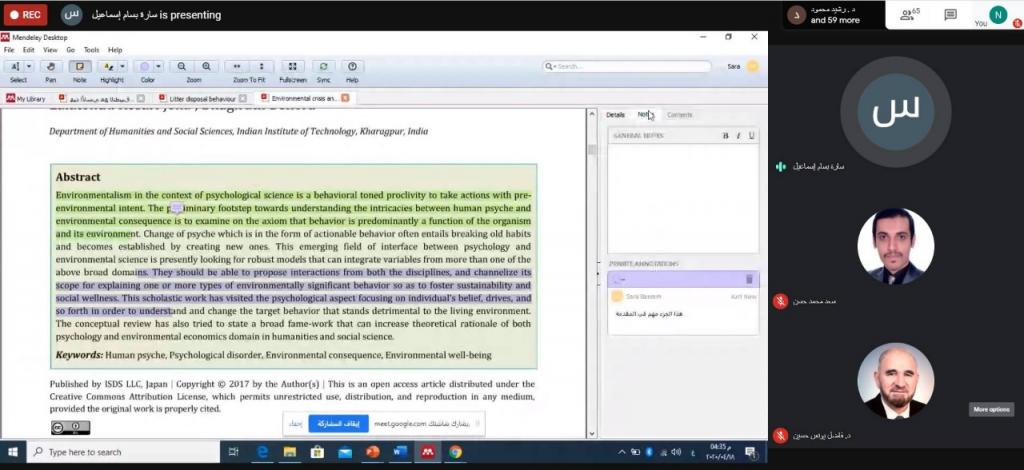Zoom in using the plus magnifier
1024x470 pixels.
[x=206, y=67]
